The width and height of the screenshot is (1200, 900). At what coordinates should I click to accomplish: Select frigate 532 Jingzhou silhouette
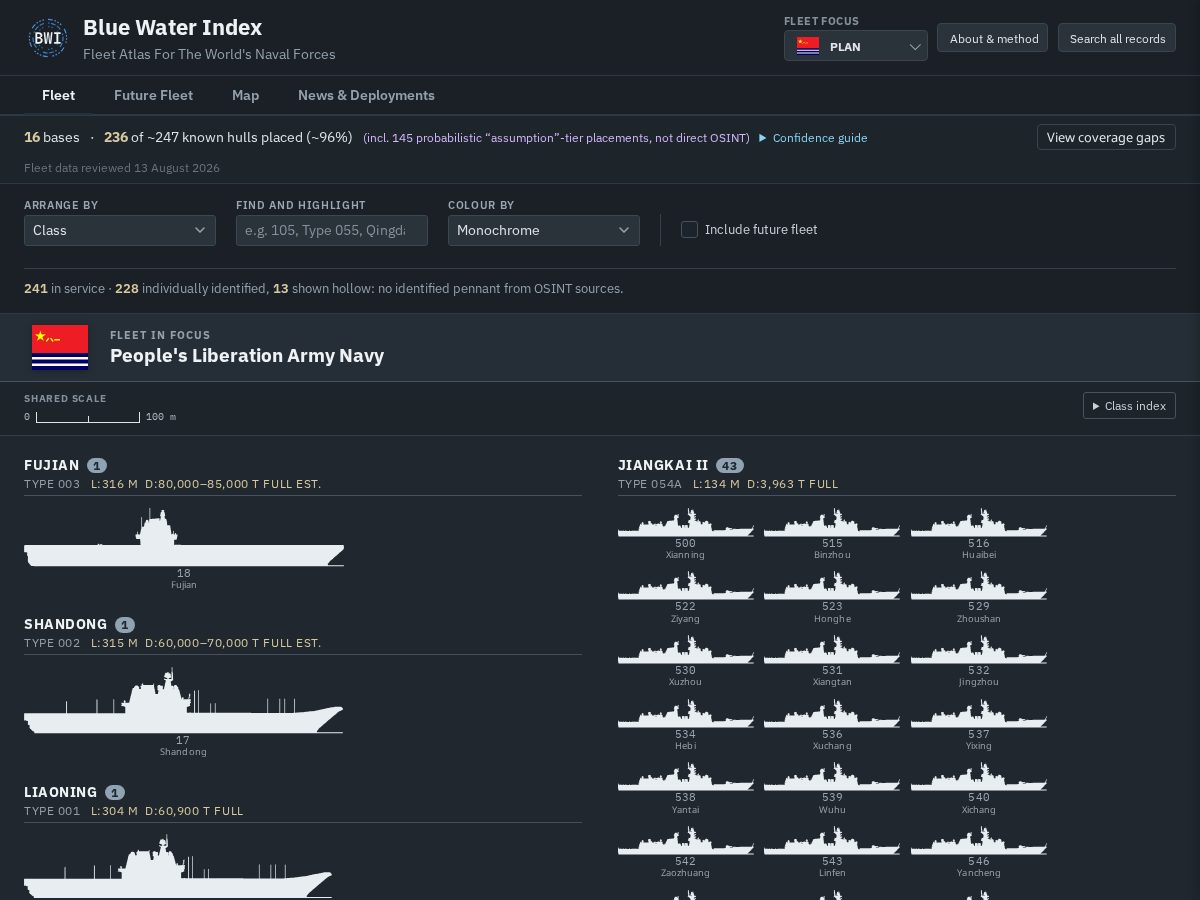pyautogui.click(x=979, y=651)
